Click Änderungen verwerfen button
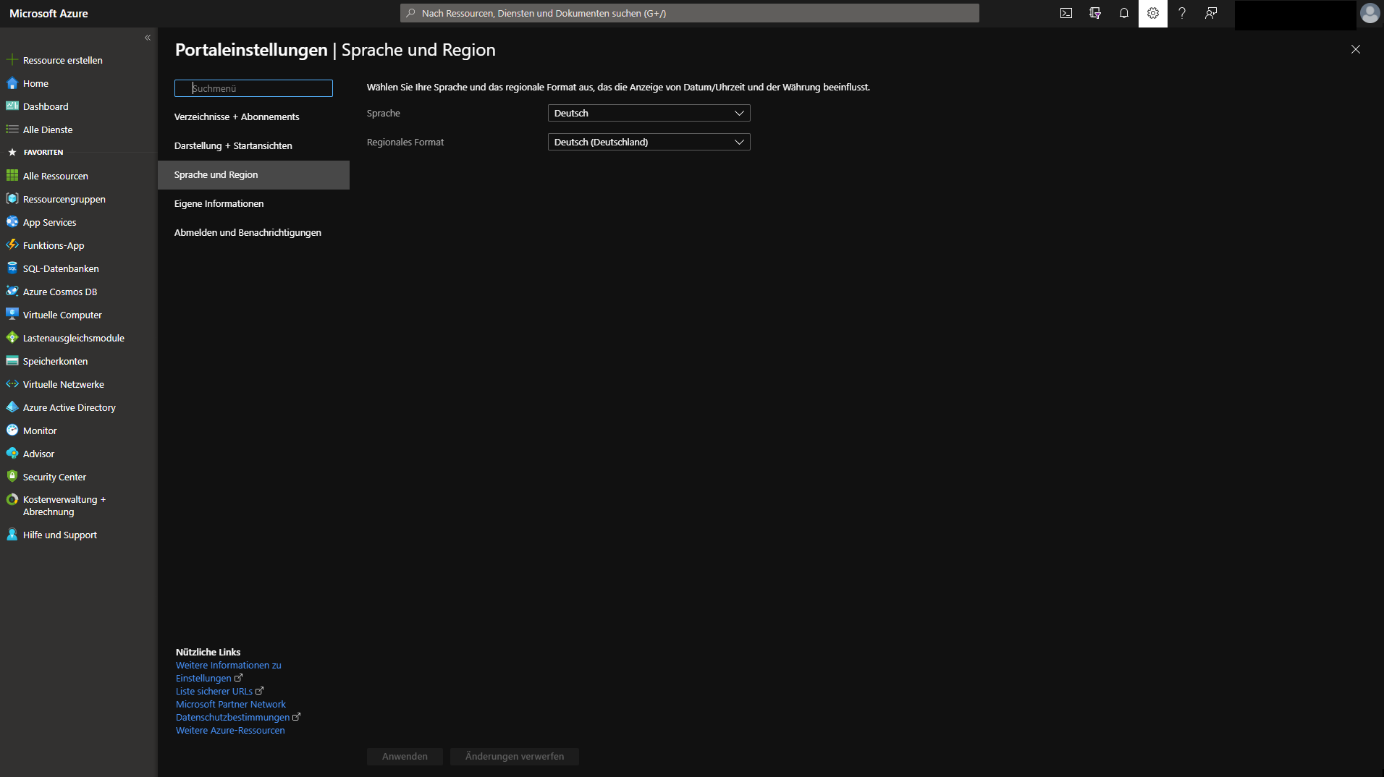 [514, 756]
